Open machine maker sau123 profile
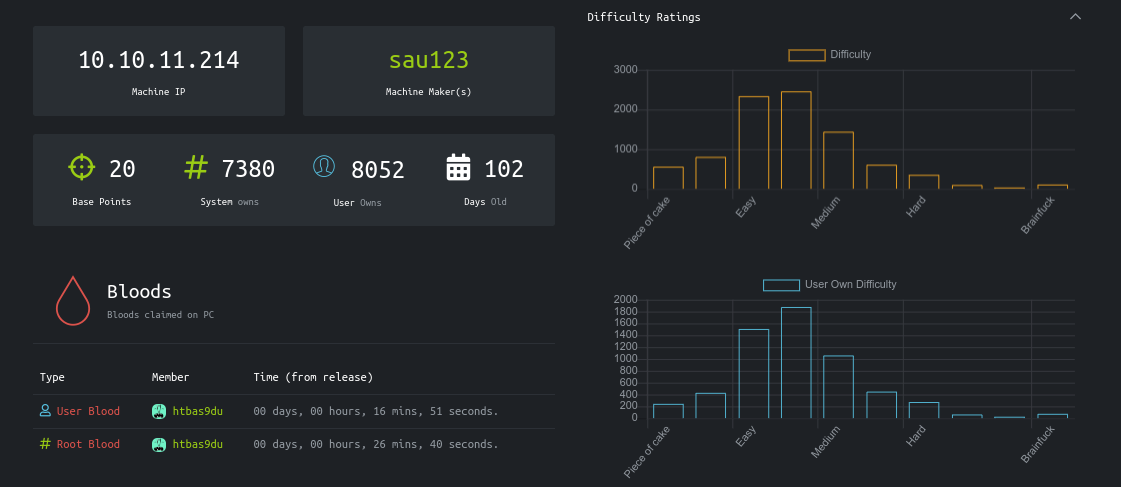The height and width of the screenshot is (487, 1121). pyautogui.click(x=428, y=60)
